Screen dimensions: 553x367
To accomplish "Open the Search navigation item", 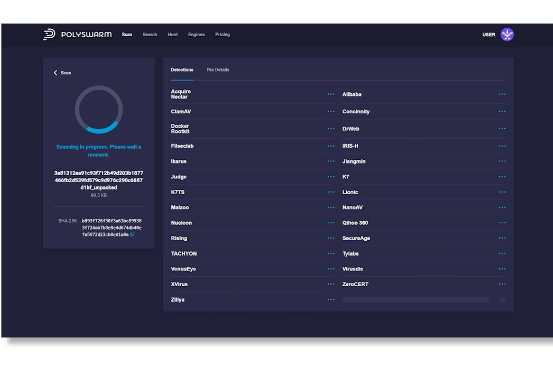I will pyautogui.click(x=150, y=35).
